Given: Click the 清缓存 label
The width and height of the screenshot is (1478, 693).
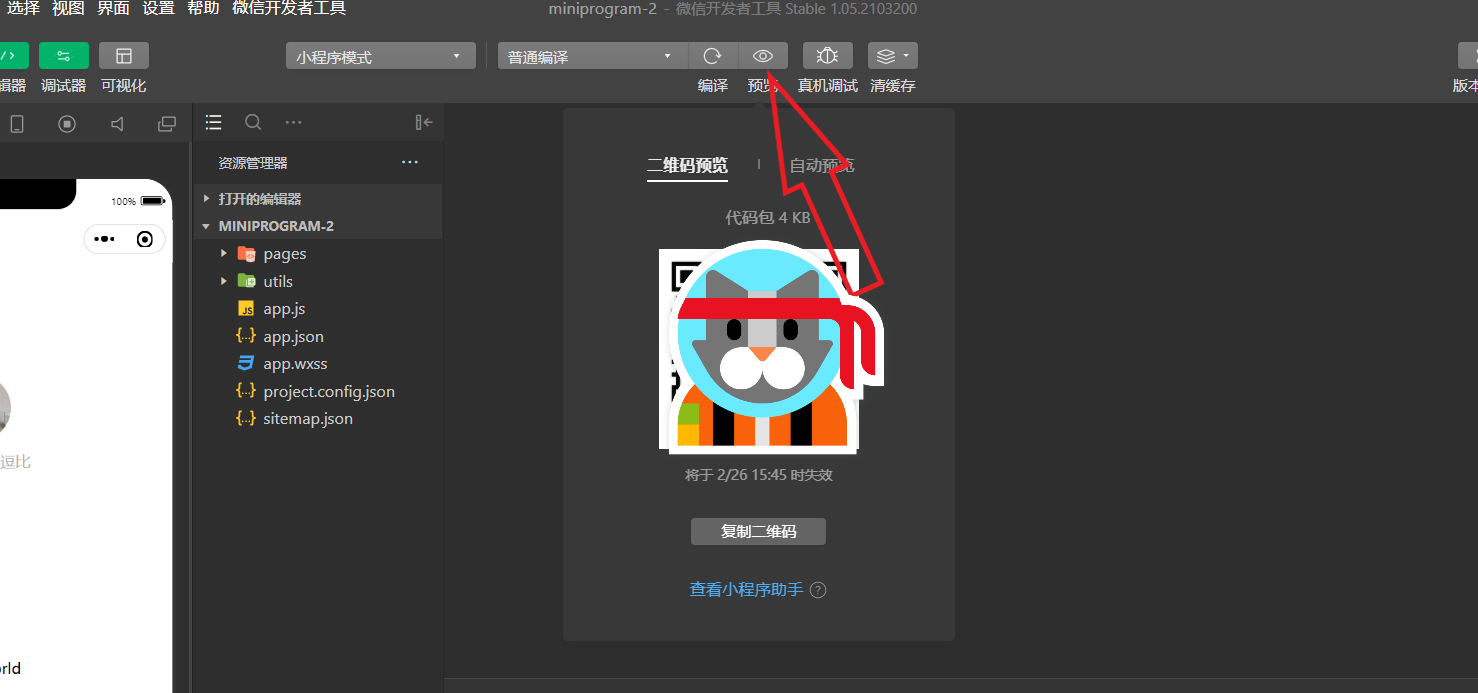Looking at the screenshot, I should point(893,86).
